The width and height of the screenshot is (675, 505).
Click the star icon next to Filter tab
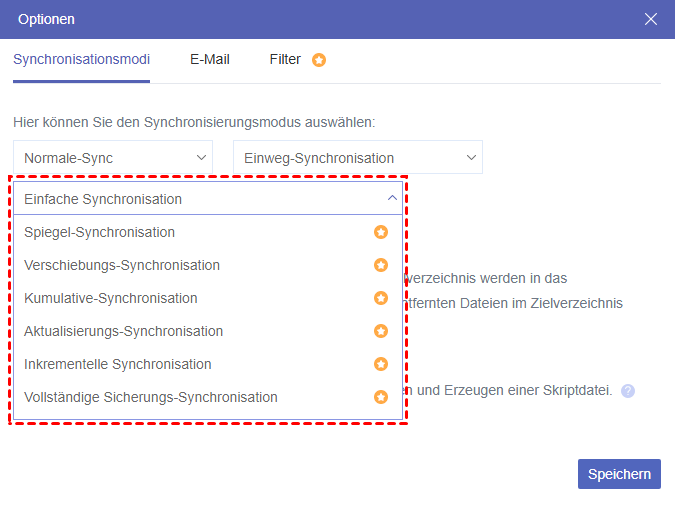[x=319, y=60]
